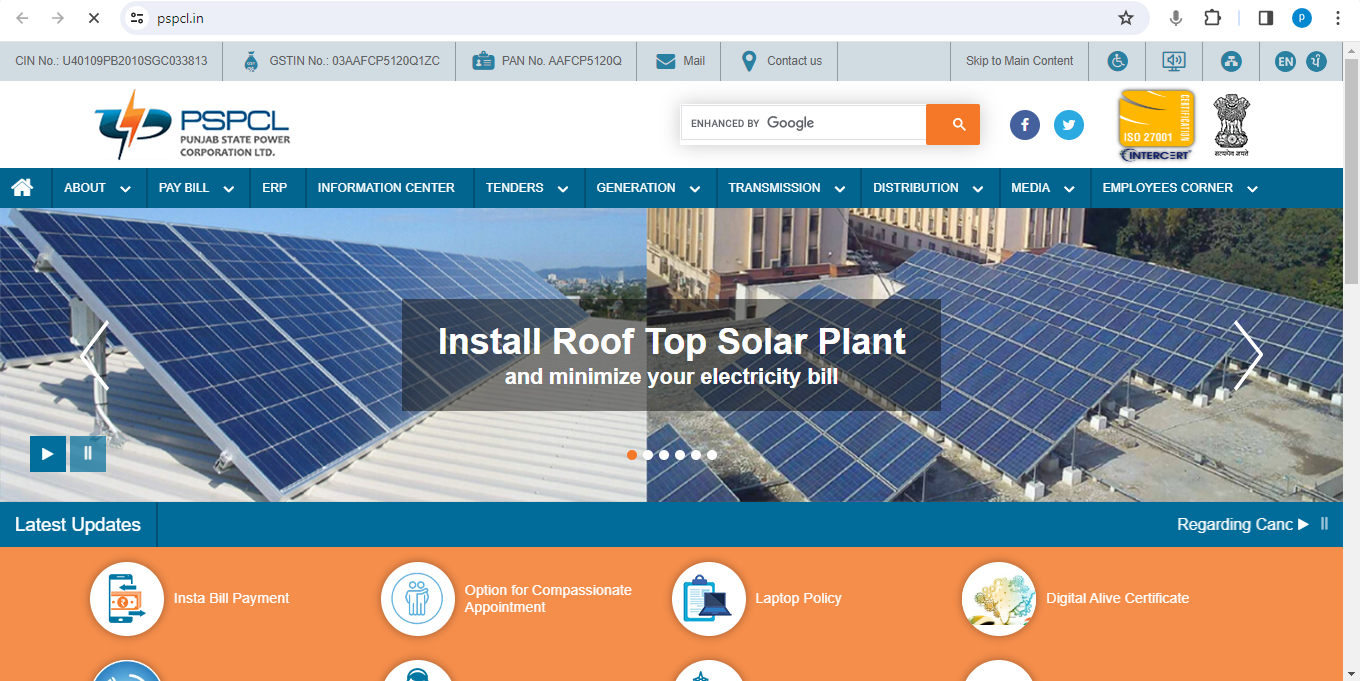Screen dimensions: 1360x681
Task: Open the ERP menu item
Action: point(275,188)
